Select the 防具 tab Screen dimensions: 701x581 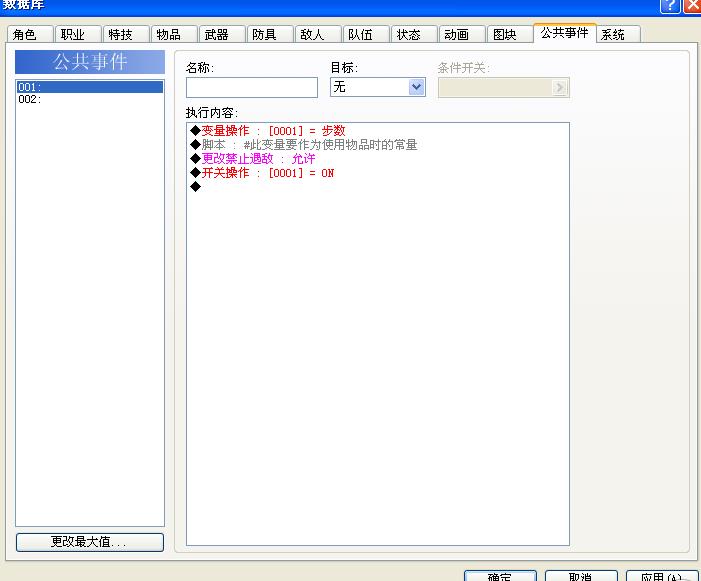pos(270,34)
